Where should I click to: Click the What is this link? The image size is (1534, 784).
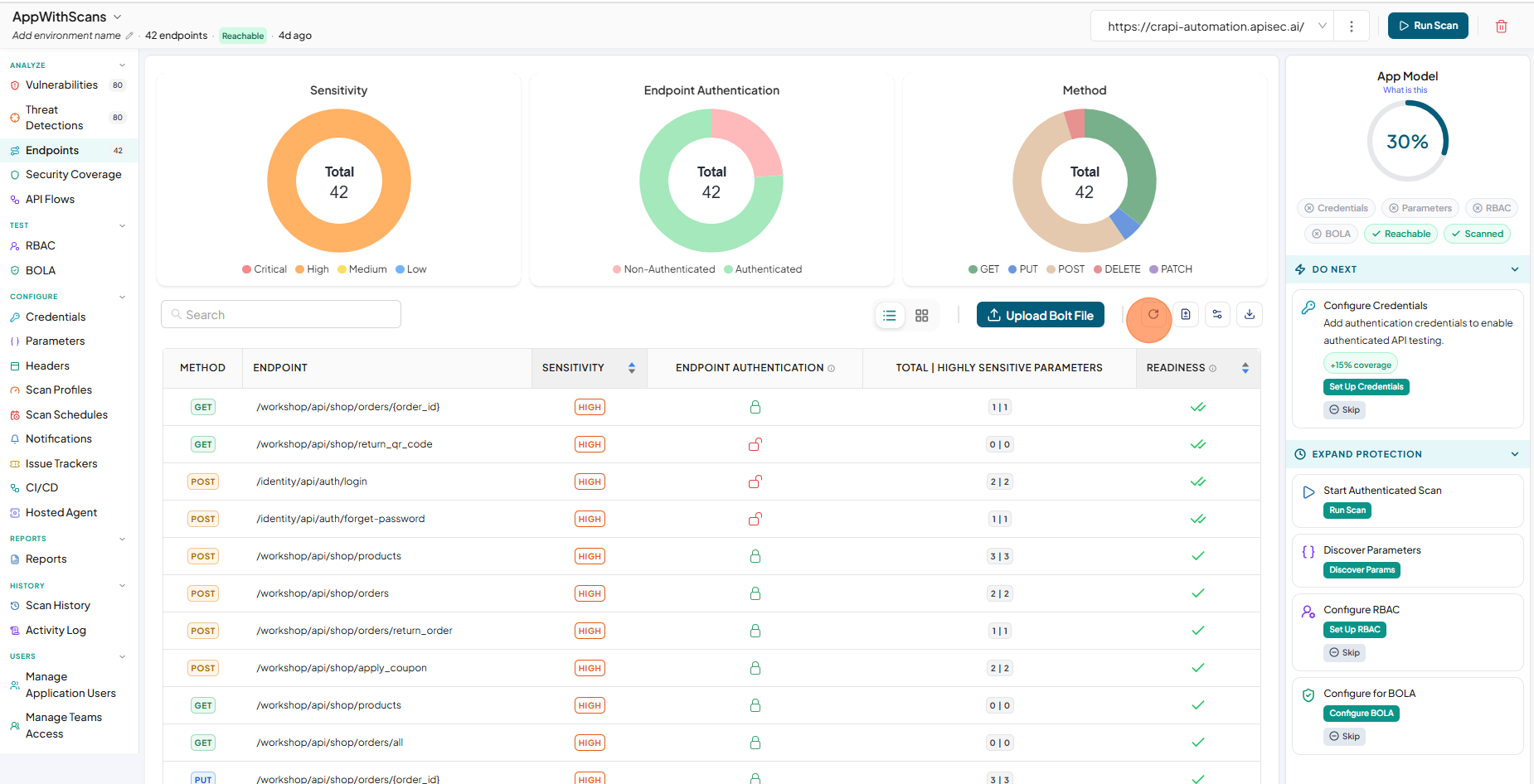click(x=1405, y=90)
